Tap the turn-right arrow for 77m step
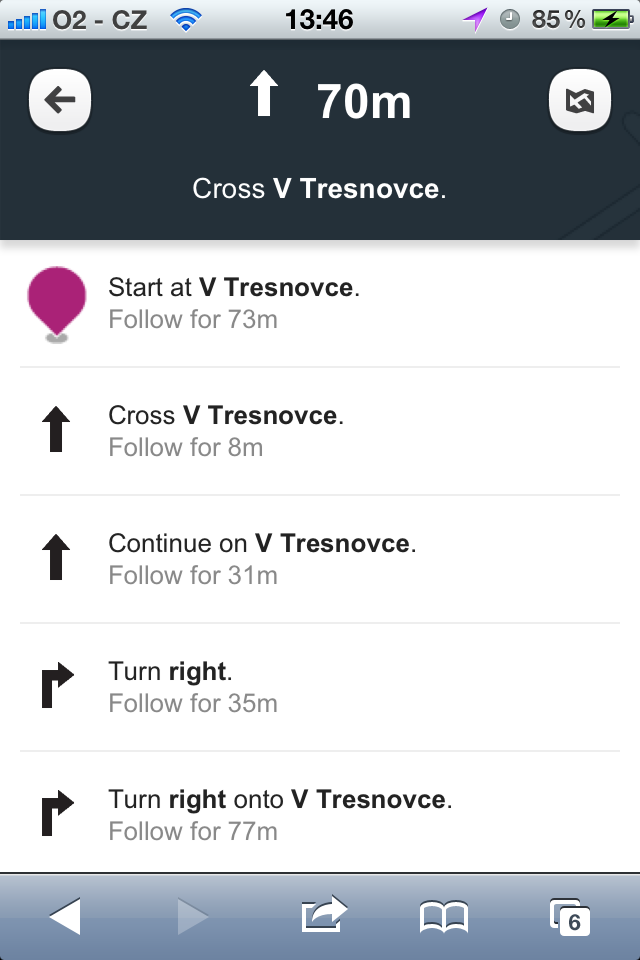 coord(57,815)
